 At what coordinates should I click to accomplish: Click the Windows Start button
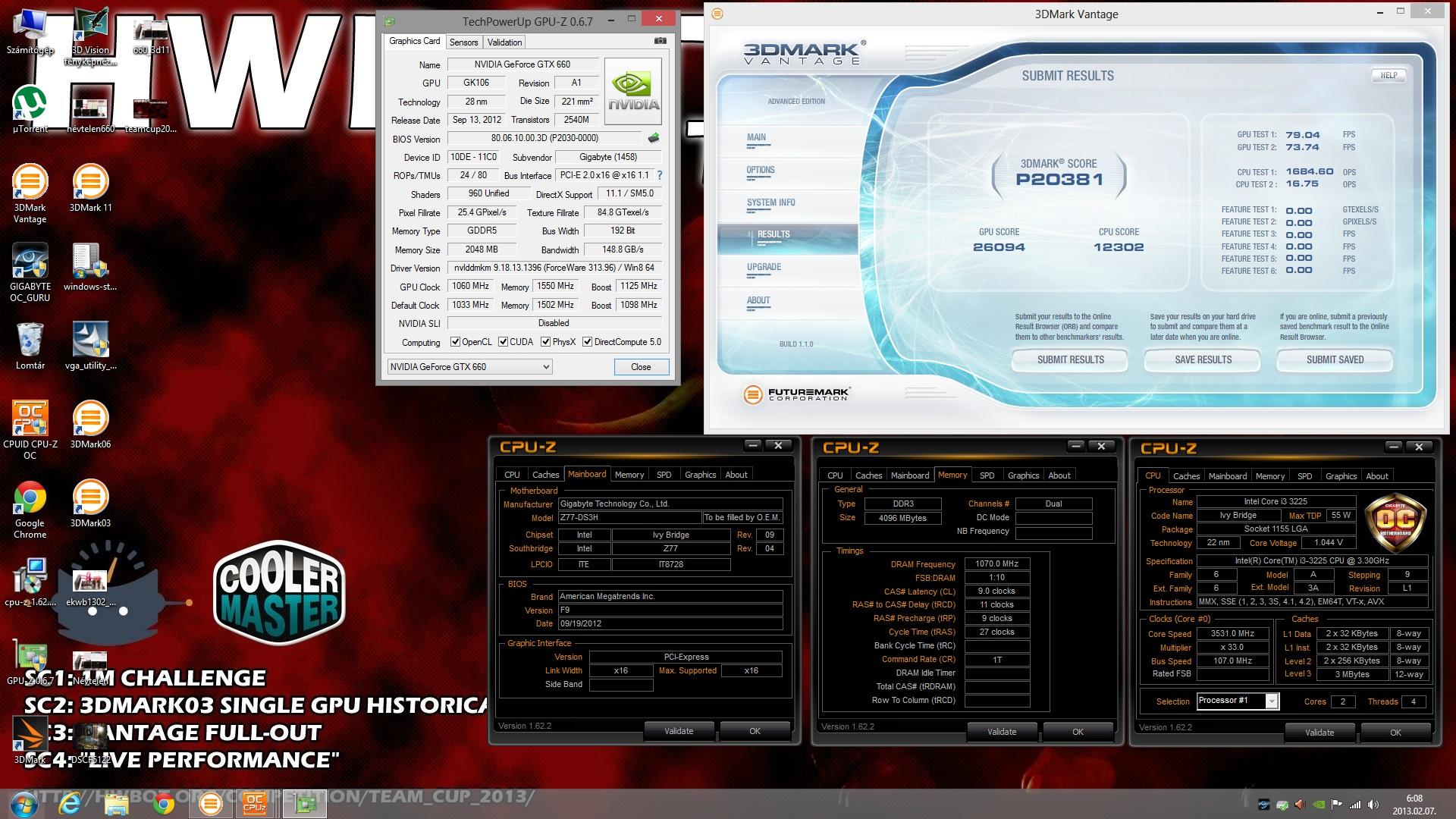coord(23,804)
